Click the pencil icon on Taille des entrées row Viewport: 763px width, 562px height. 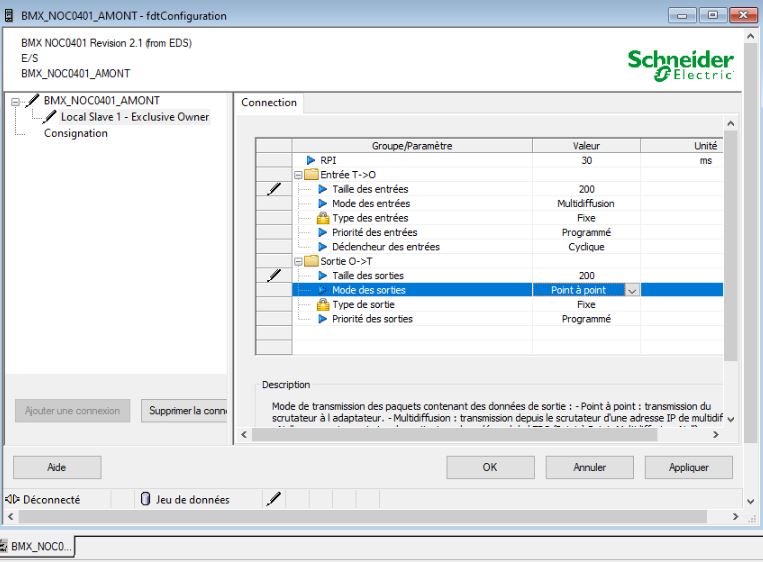273,189
